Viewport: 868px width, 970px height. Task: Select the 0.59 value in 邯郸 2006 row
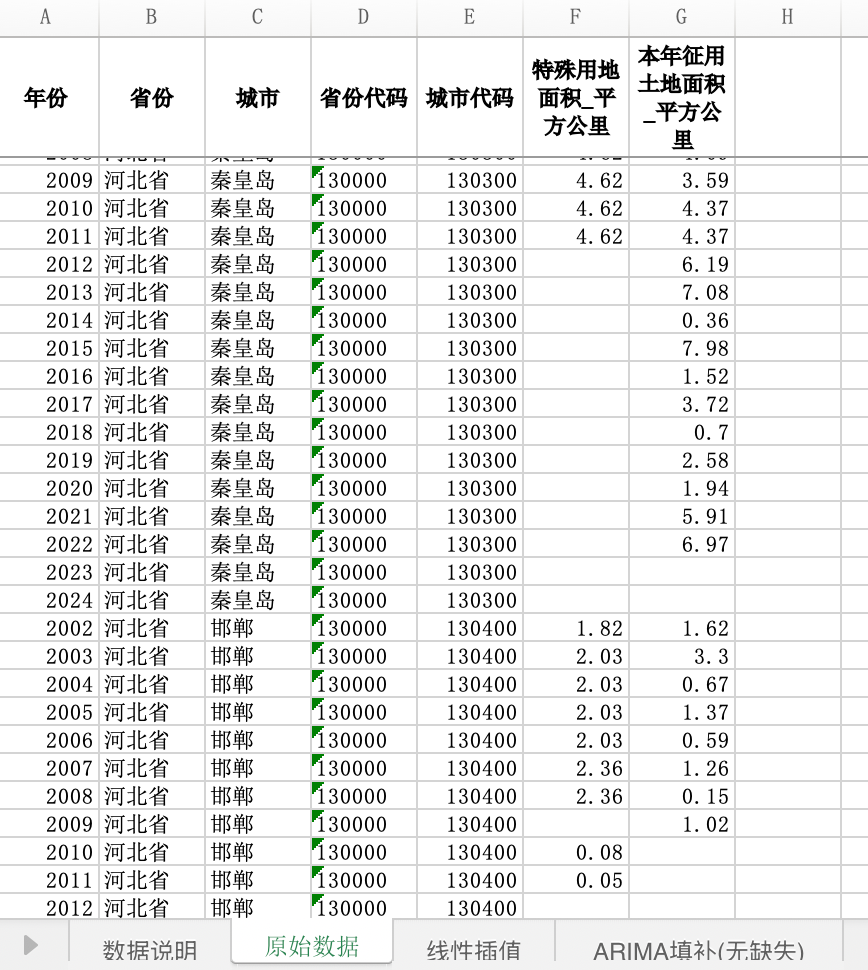click(682, 740)
